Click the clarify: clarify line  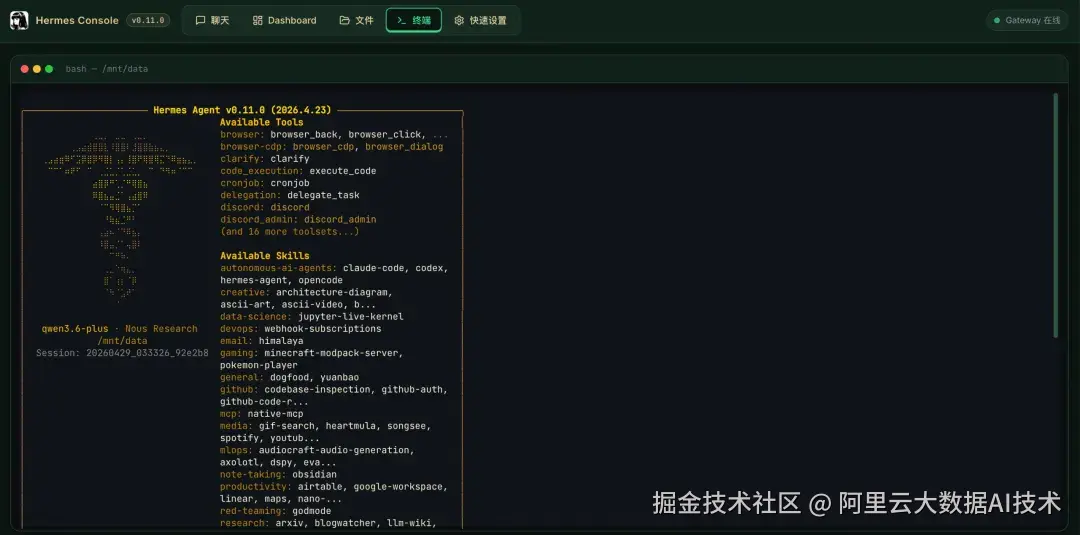pos(265,159)
